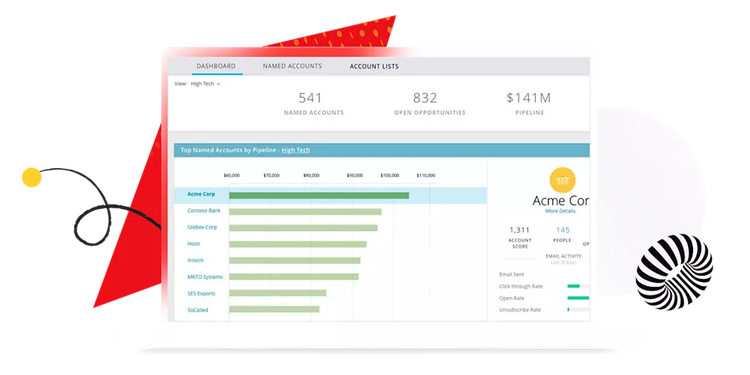Open More Details for Acme Corp
This screenshot has width=750, height=375.
coord(561,211)
